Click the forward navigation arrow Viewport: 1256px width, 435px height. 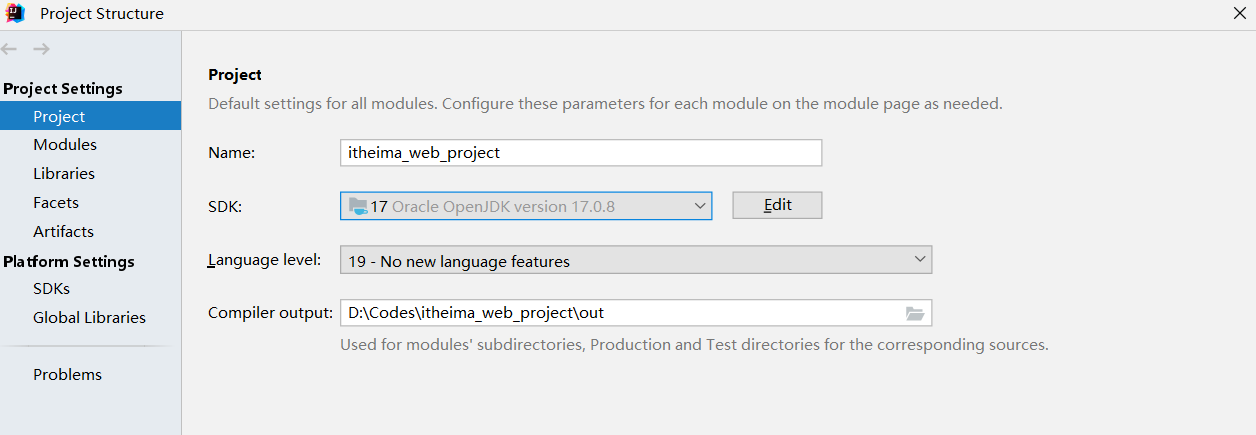41,49
